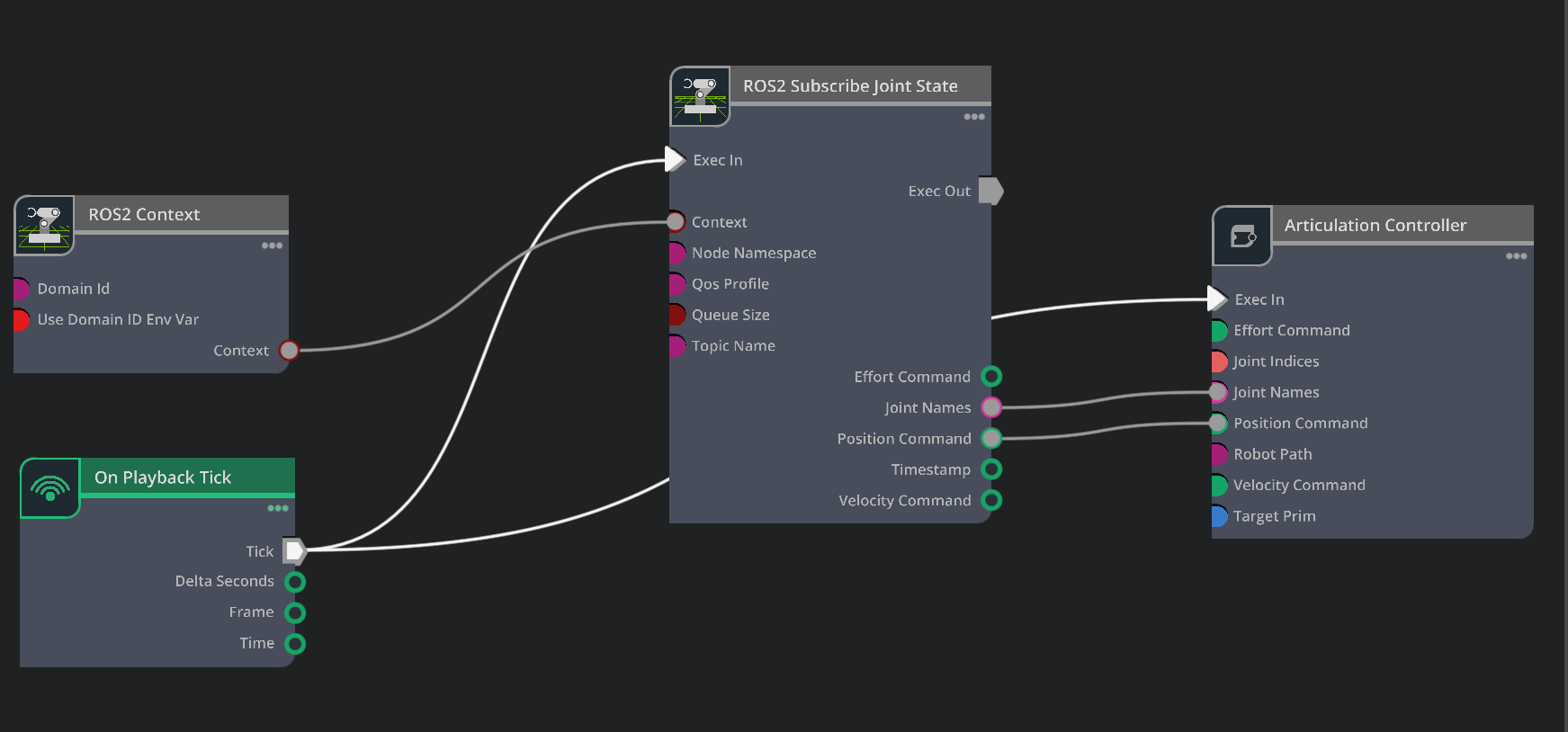Click the Topic Name label

pyautogui.click(x=733, y=346)
